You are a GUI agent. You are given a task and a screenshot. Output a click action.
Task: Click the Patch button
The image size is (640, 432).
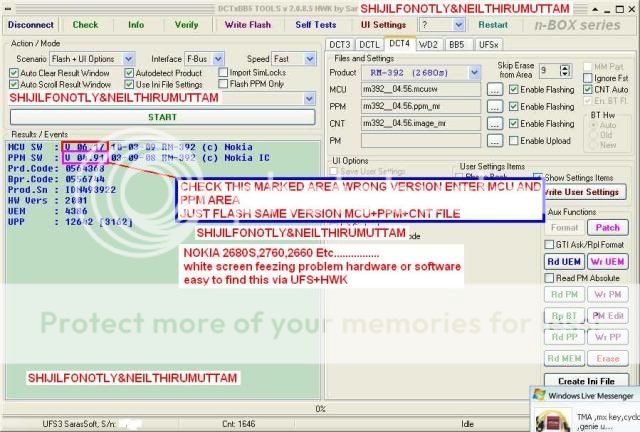point(607,227)
